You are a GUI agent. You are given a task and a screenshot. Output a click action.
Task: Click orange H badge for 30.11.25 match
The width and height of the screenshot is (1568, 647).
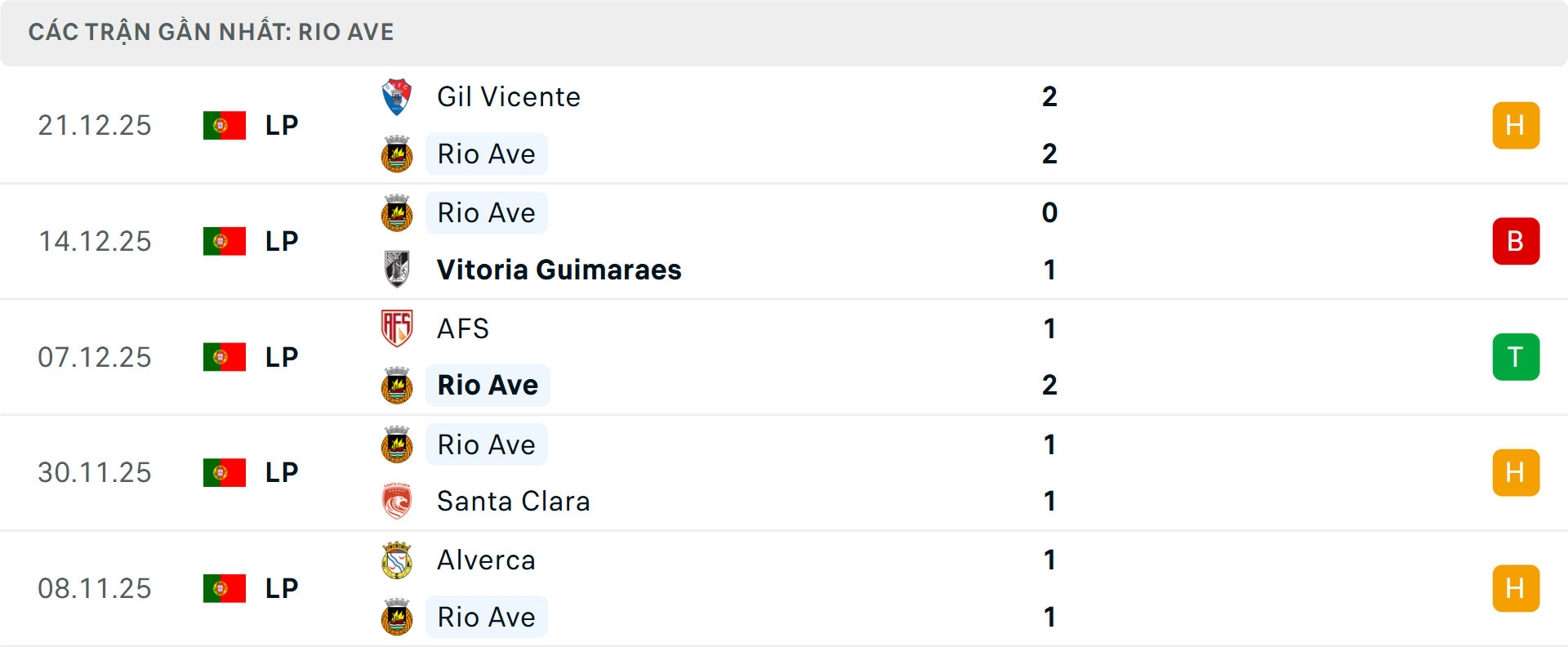click(1516, 472)
